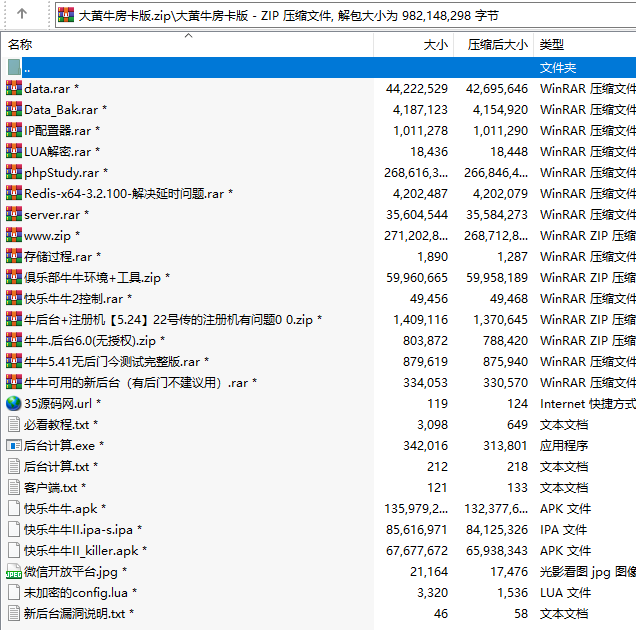Image resolution: width=636 pixels, height=630 pixels.
Task: Select the file name Data_Bak.rar
Action: pyautogui.click(x=61, y=110)
